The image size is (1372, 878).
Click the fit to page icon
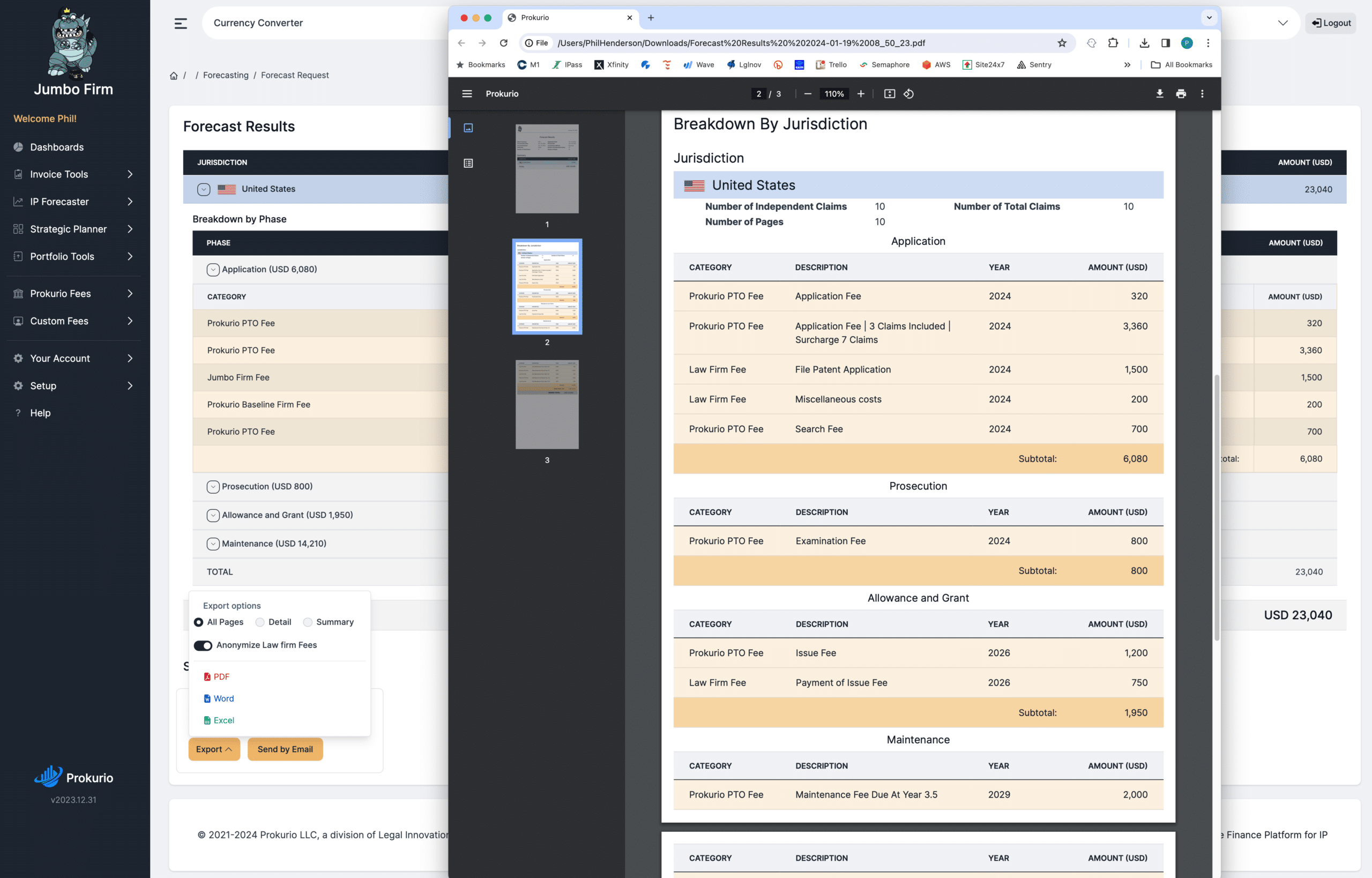point(889,93)
